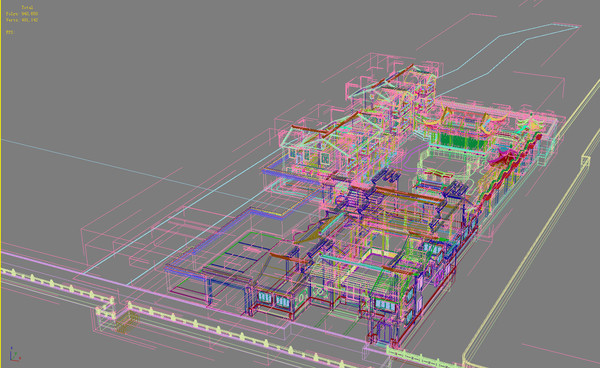
Task: Click the 'FPS' readout text
Action: point(10,33)
